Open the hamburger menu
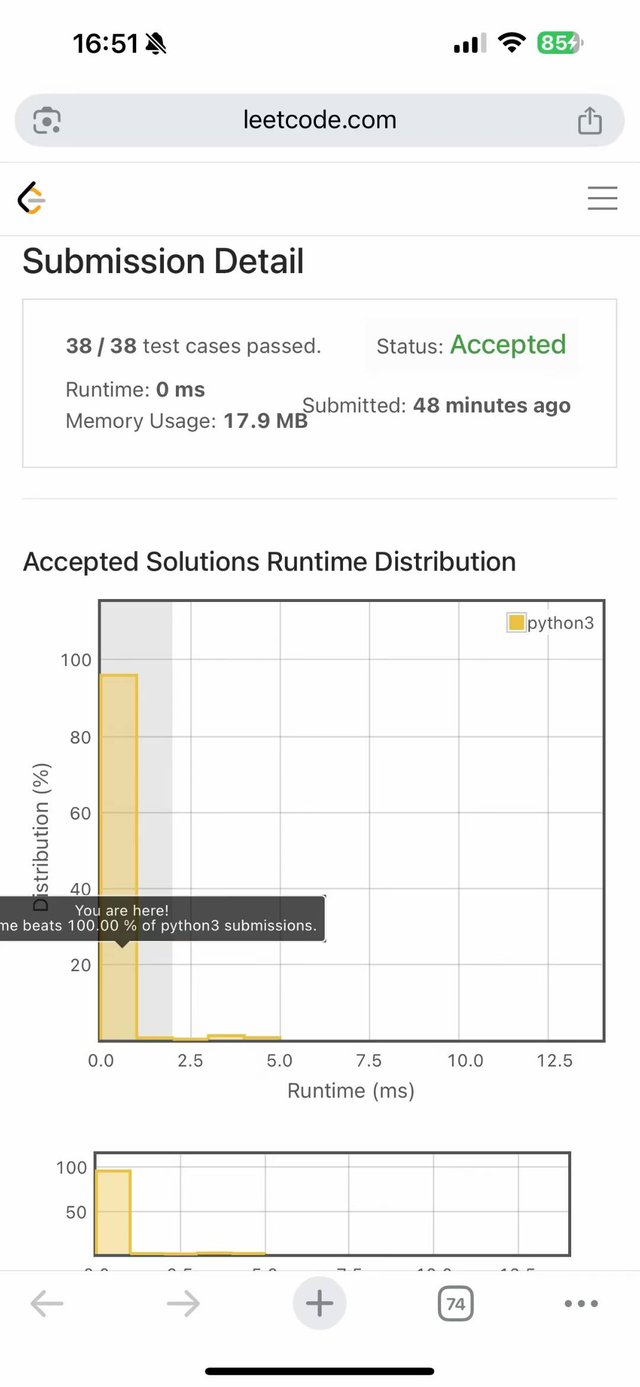 pos(602,198)
